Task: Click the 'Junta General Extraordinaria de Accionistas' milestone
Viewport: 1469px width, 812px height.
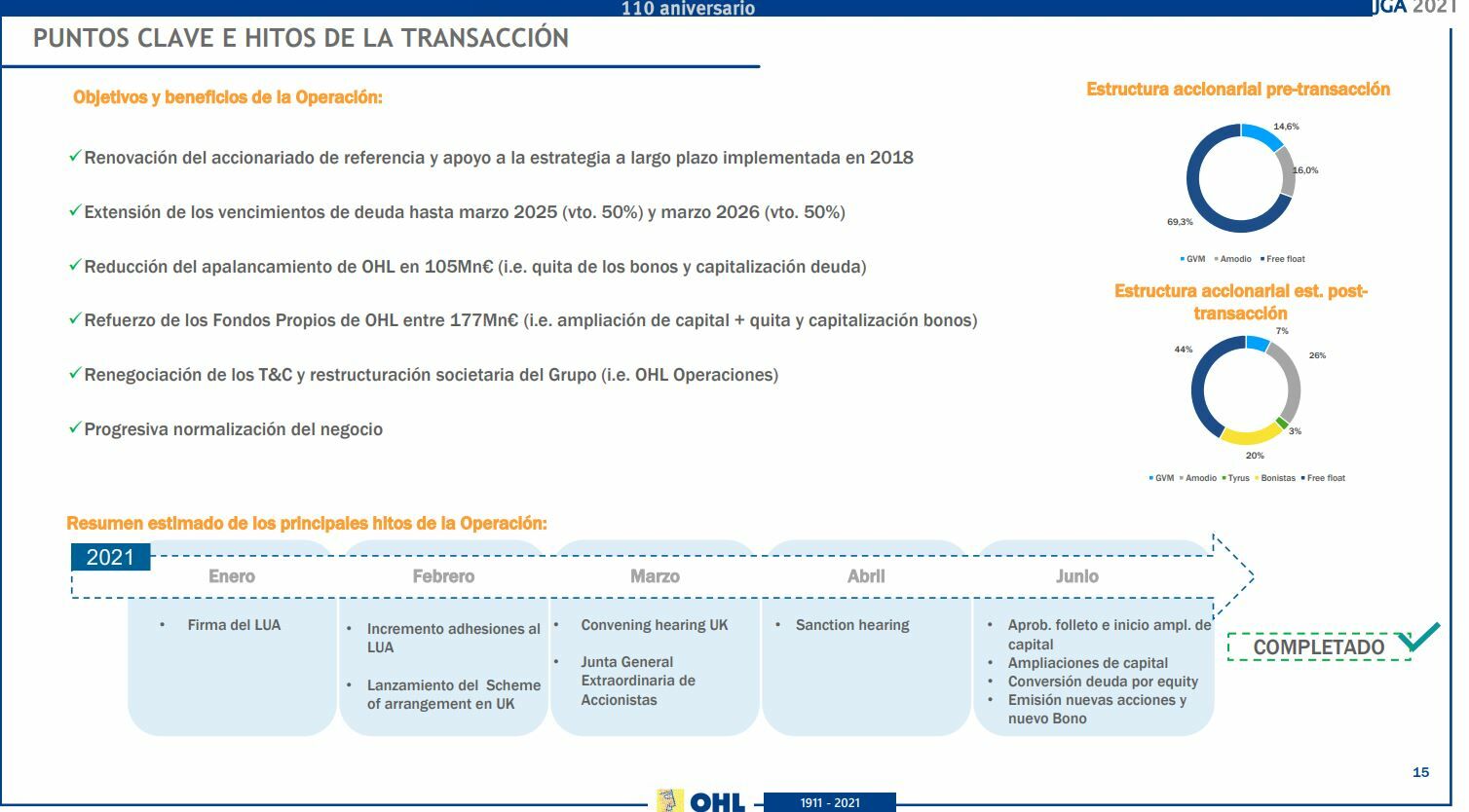Action: pos(638,681)
